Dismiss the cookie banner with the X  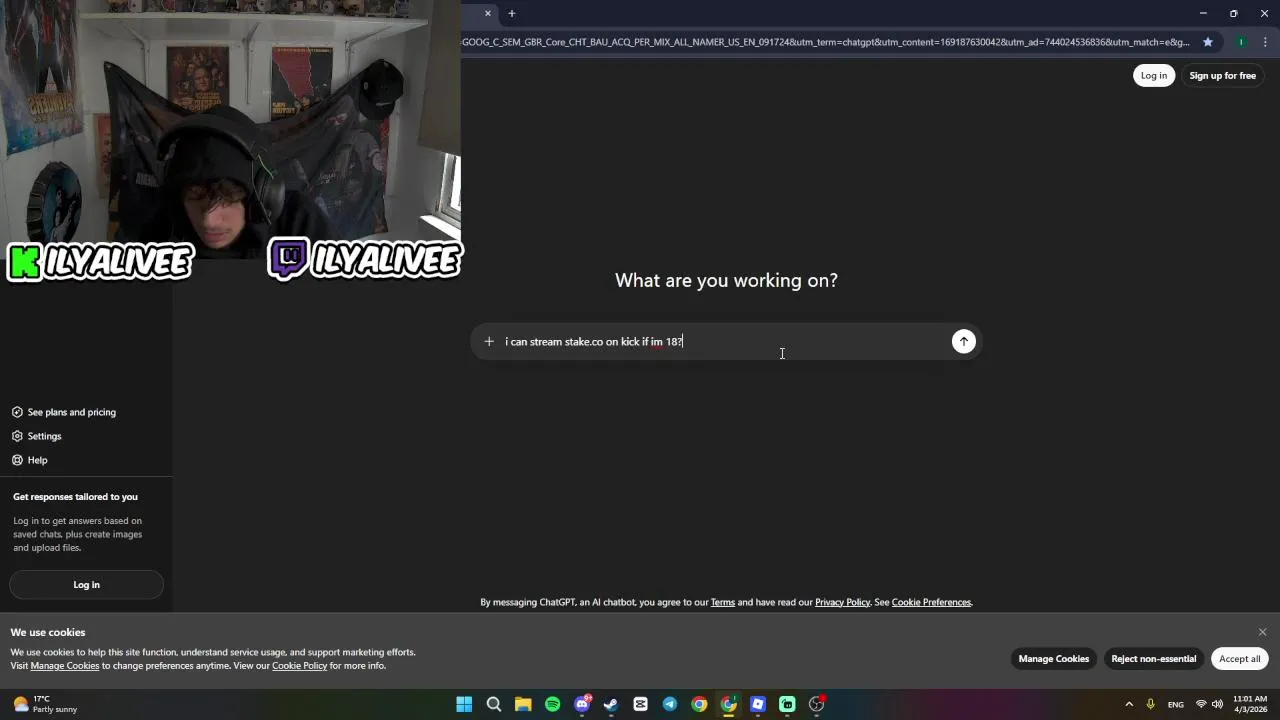pos(1262,632)
